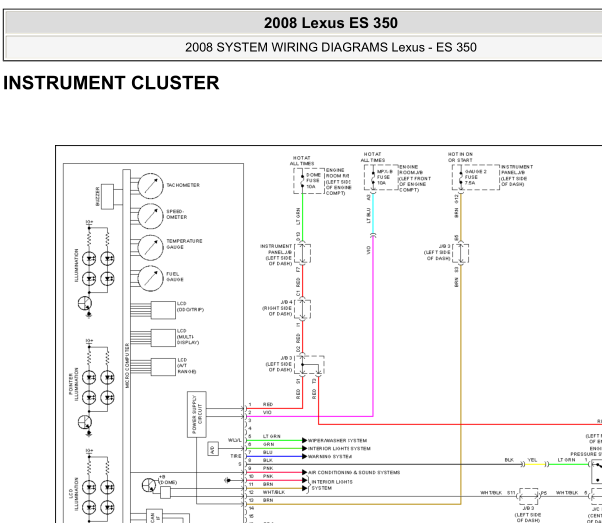The image size is (602, 523).
Task: Click the transistor symbol below the ILLUMINATION LEDs
Action: pos(85,304)
